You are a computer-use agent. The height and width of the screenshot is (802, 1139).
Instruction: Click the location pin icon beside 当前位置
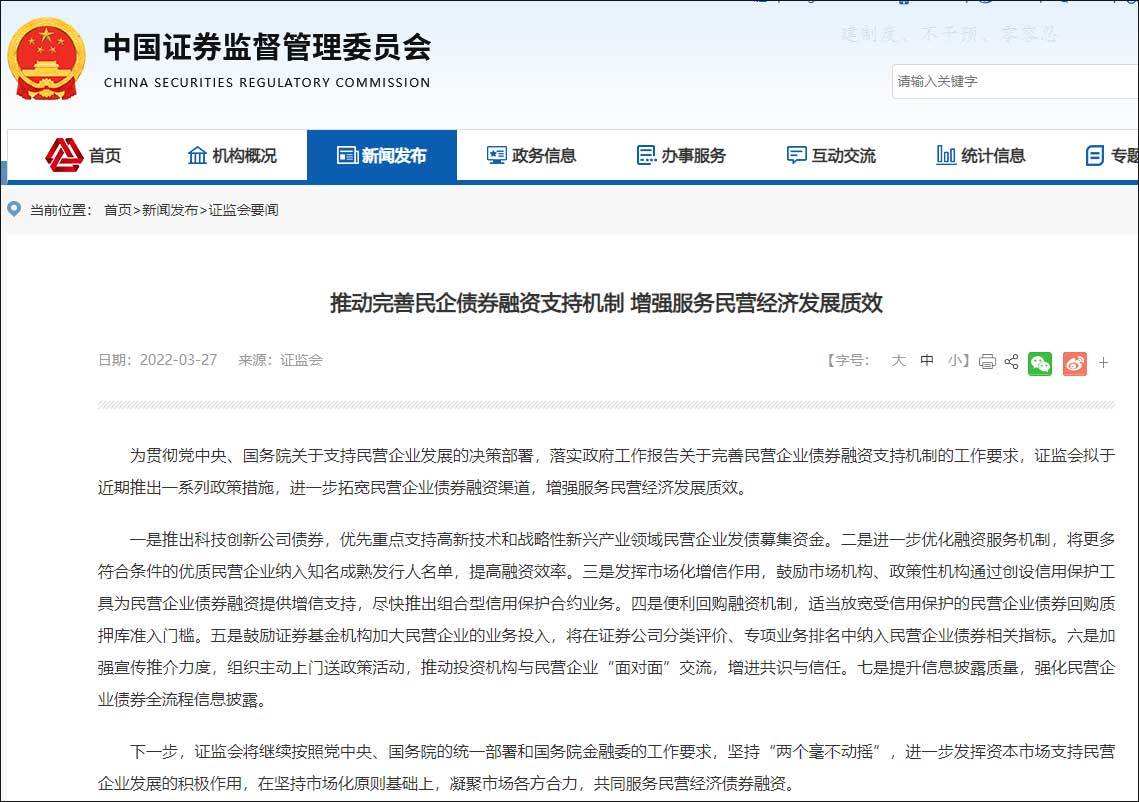[14, 209]
